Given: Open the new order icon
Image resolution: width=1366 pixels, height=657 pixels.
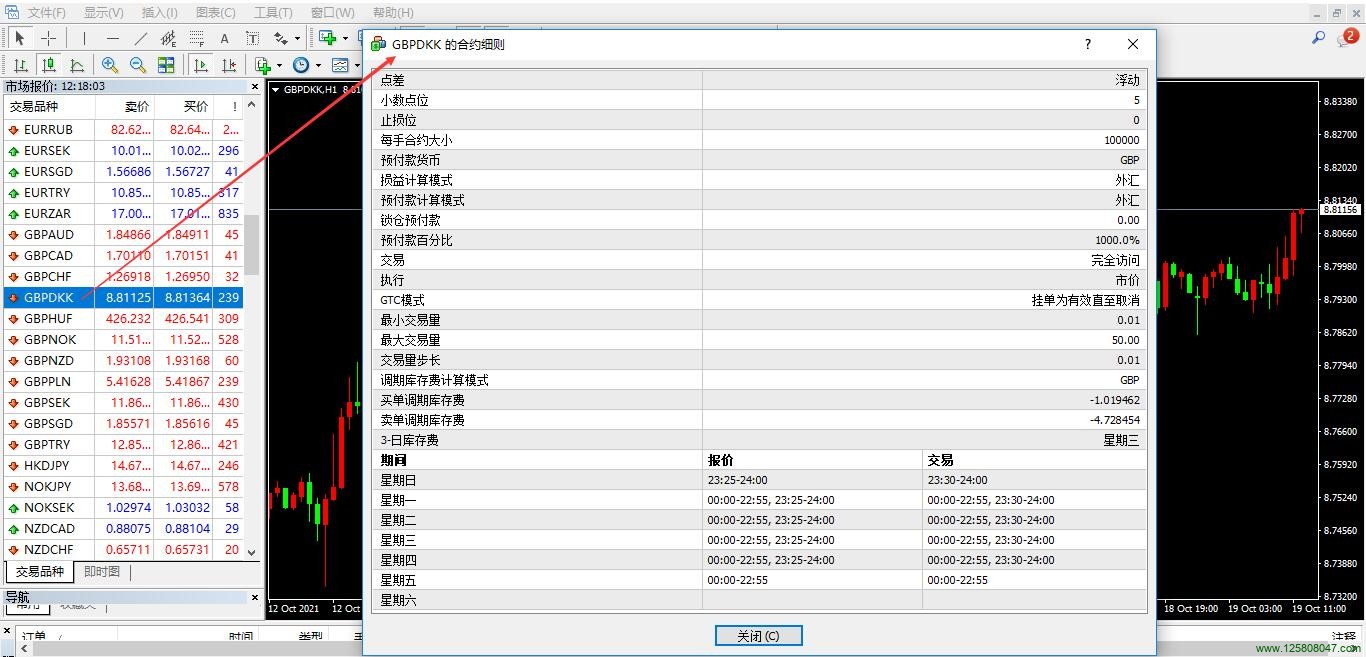Looking at the screenshot, I should tap(327, 38).
